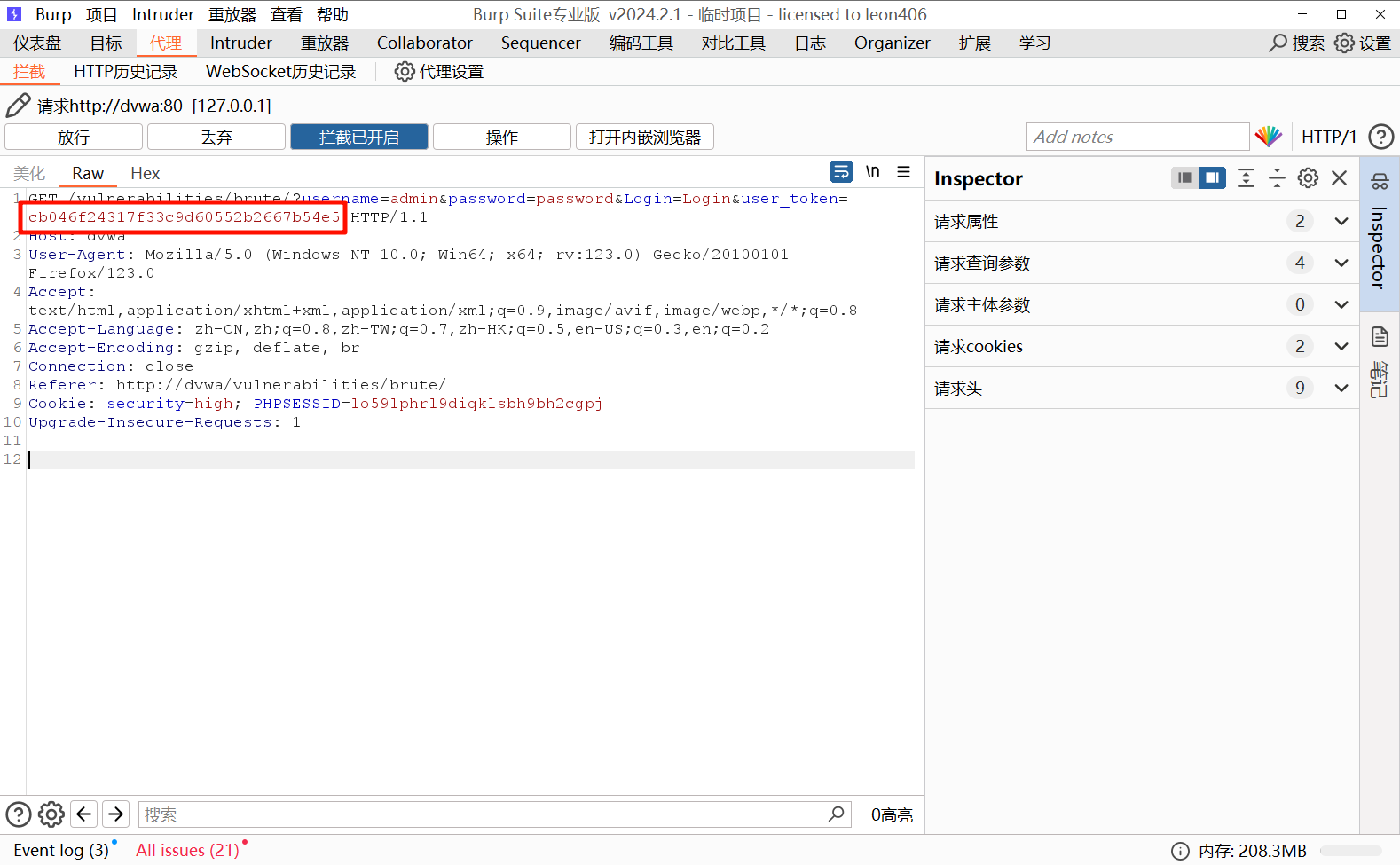Open the 仪表盘 dashboard tab
The width and height of the screenshot is (1400, 865).
(x=37, y=43)
